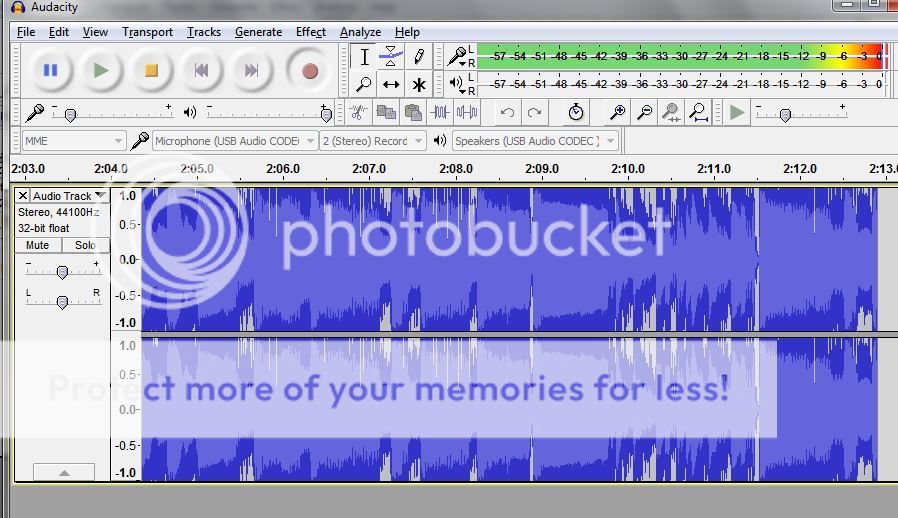Viewport: 898px width, 518px height.
Task: Open the Effect menu
Action: pyautogui.click(x=310, y=32)
